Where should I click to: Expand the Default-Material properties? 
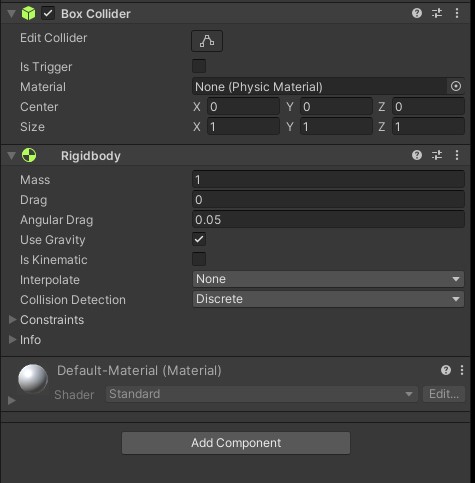12,400
